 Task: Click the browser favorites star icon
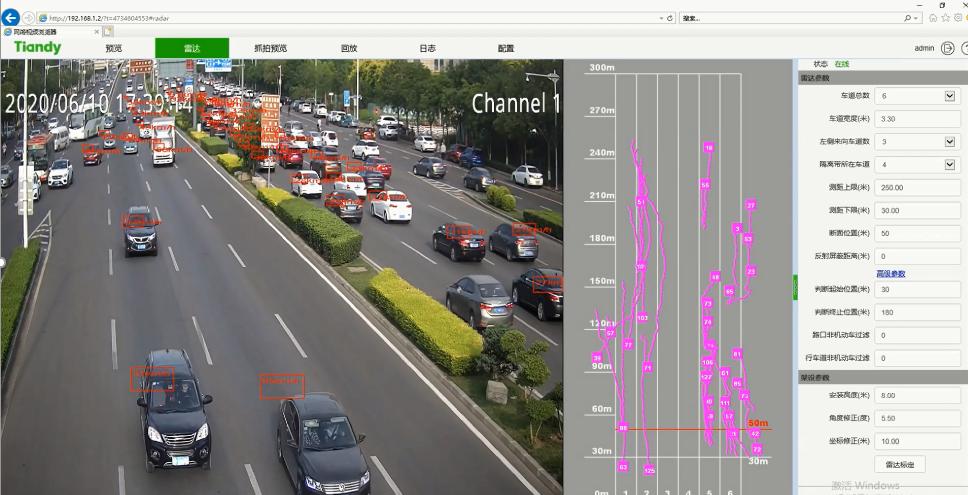coord(945,18)
